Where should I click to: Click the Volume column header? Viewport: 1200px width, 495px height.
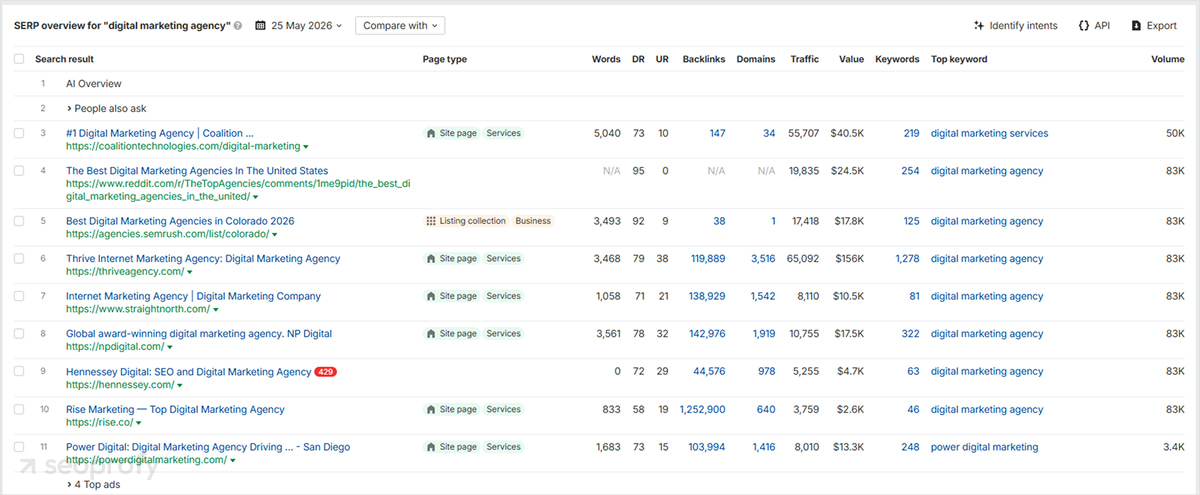pos(1167,59)
